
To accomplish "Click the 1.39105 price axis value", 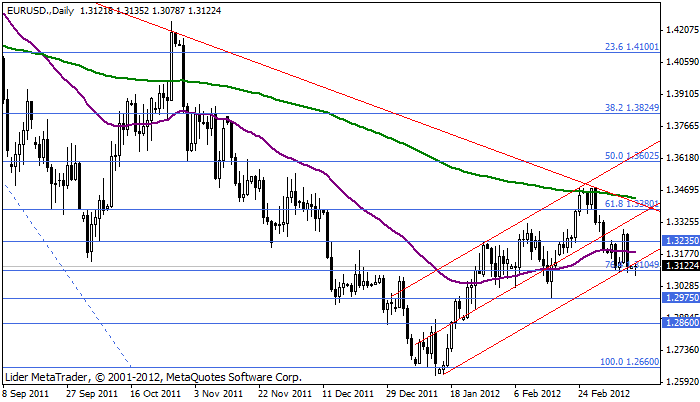I will (x=682, y=94).
